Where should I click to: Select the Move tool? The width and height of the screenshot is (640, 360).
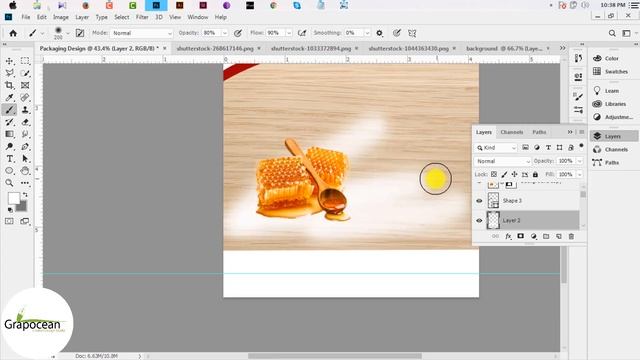pyautogui.click(x=9, y=61)
